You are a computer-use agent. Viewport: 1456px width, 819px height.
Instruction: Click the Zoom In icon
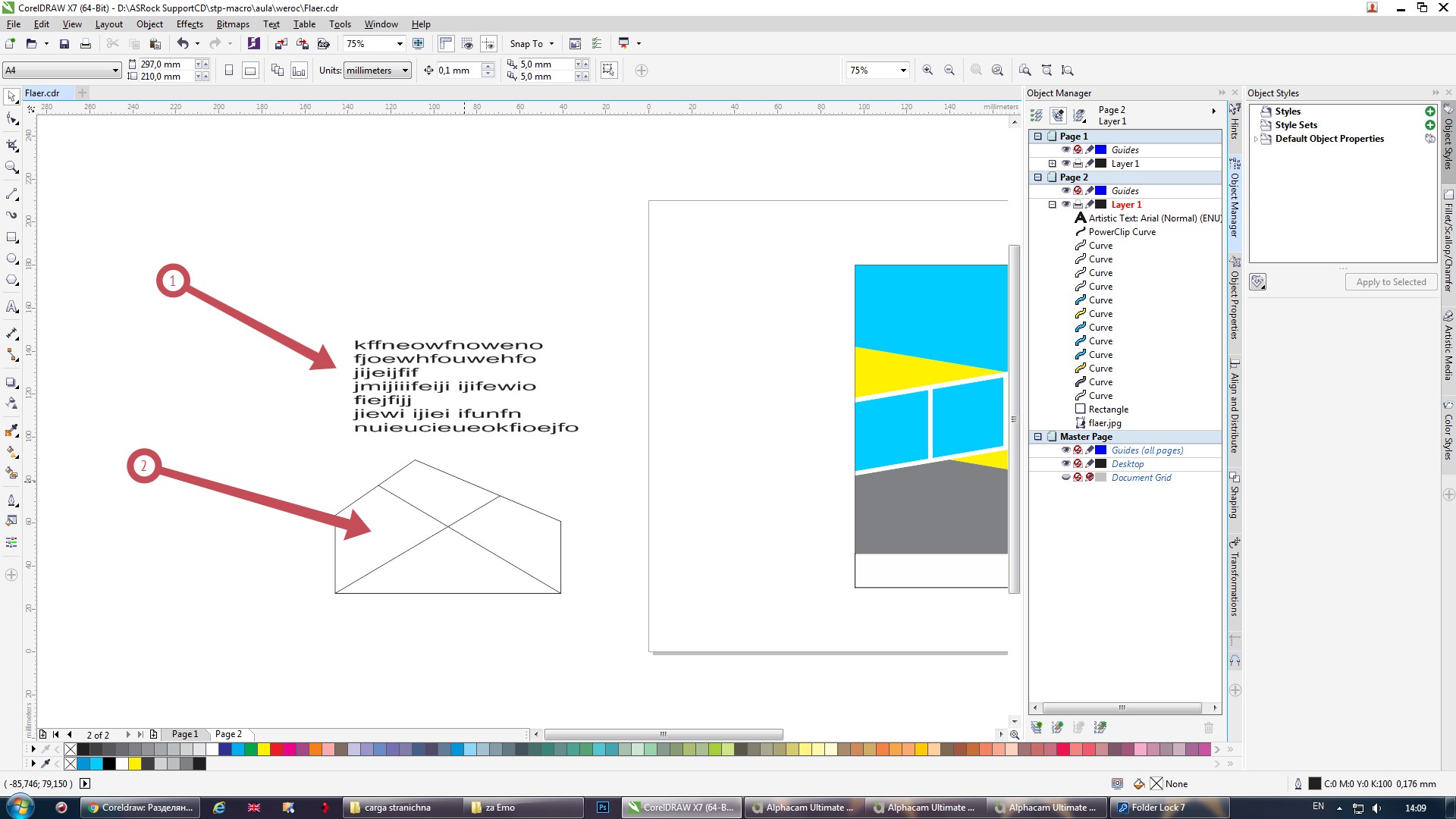(928, 70)
